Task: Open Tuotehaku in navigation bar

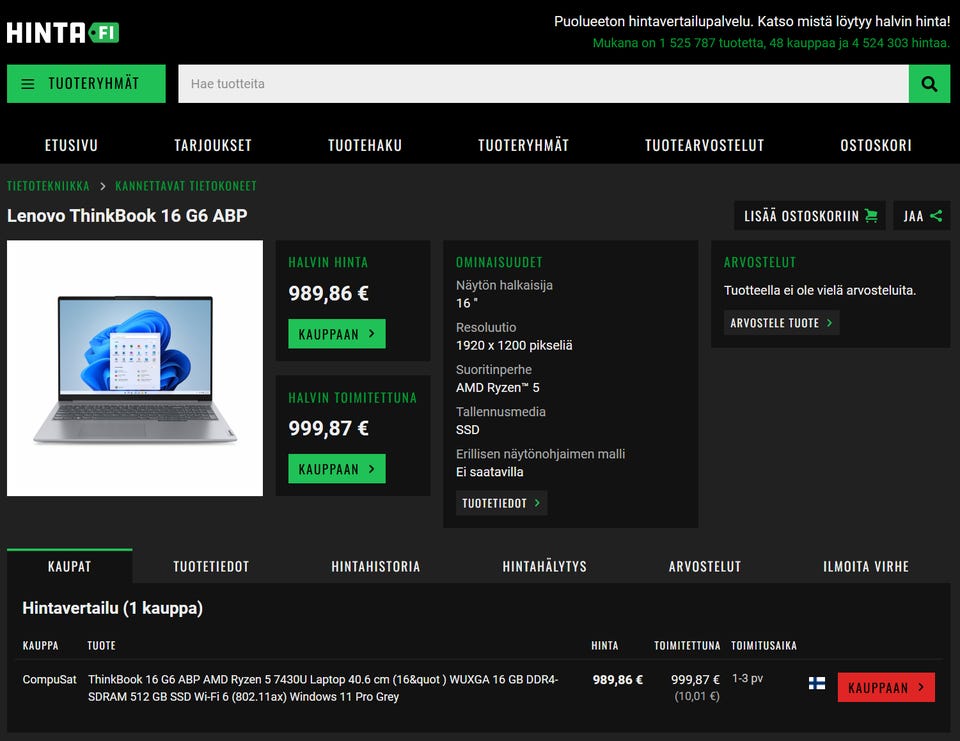Action: (365, 145)
